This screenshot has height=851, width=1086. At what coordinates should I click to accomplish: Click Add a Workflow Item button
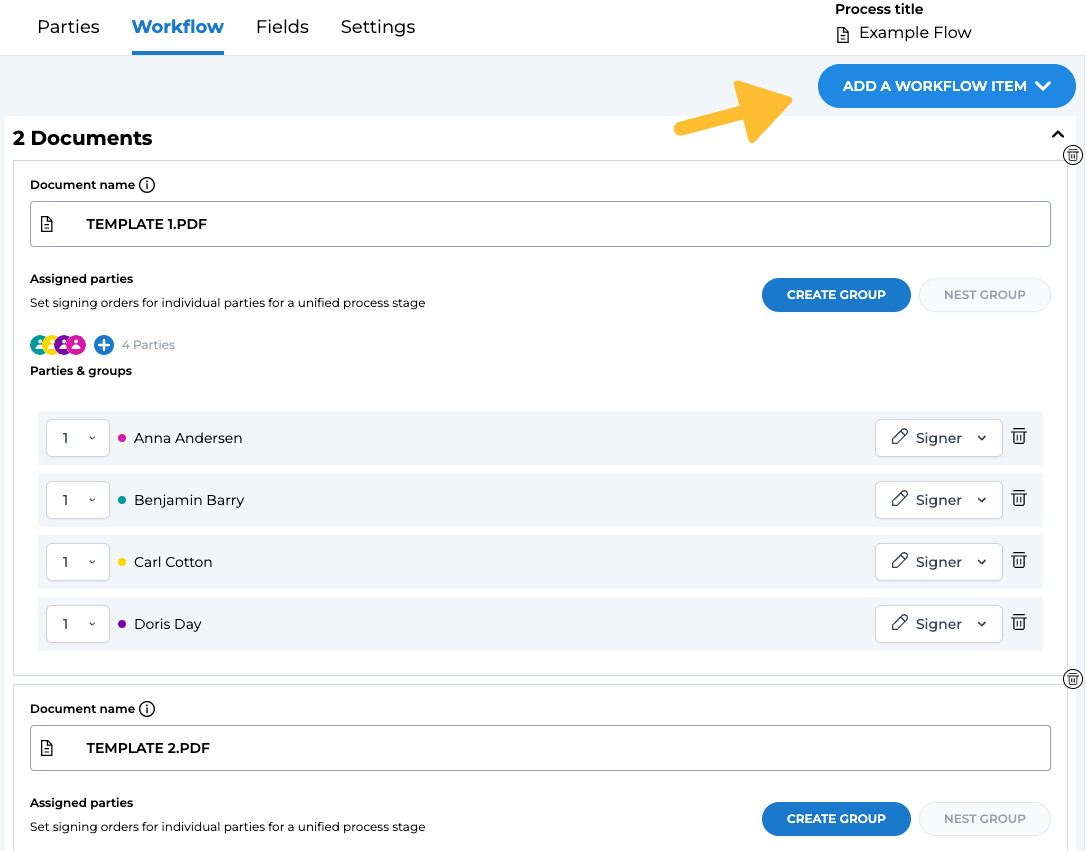click(x=946, y=86)
